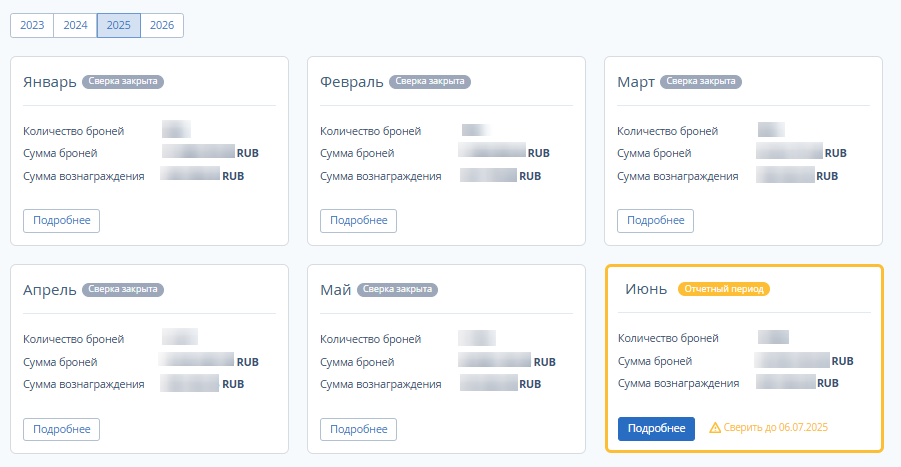Click Подробнее in the Март card

pyautogui.click(x=655, y=220)
